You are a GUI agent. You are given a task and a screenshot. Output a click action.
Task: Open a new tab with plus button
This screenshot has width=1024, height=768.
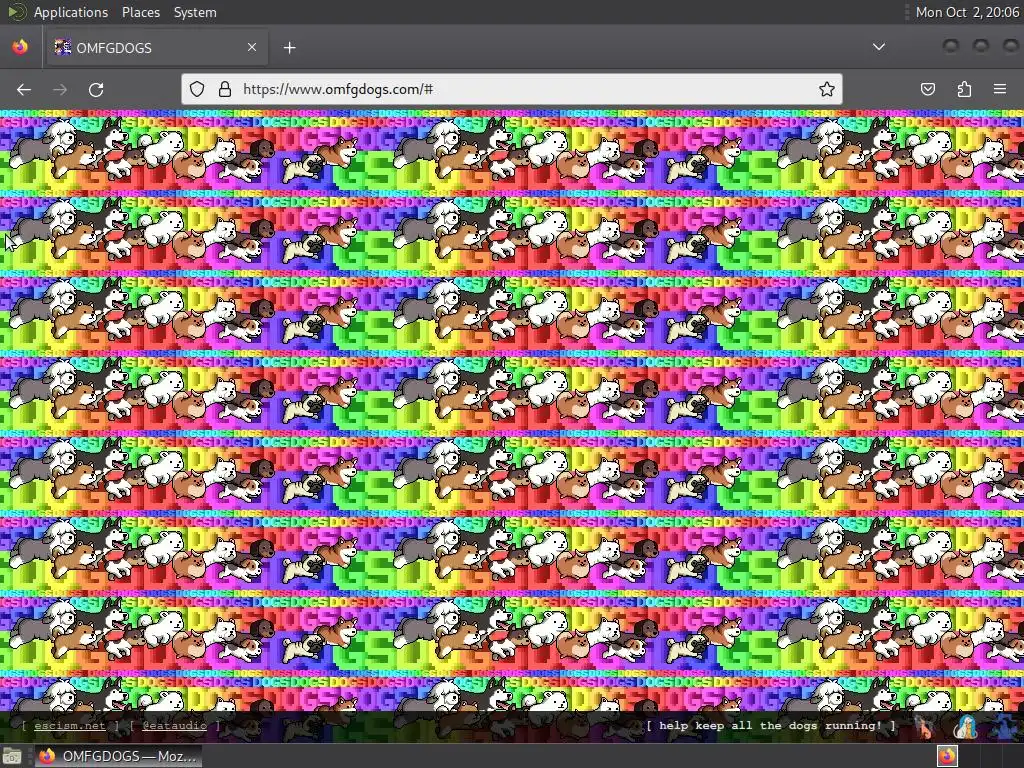[289, 48]
